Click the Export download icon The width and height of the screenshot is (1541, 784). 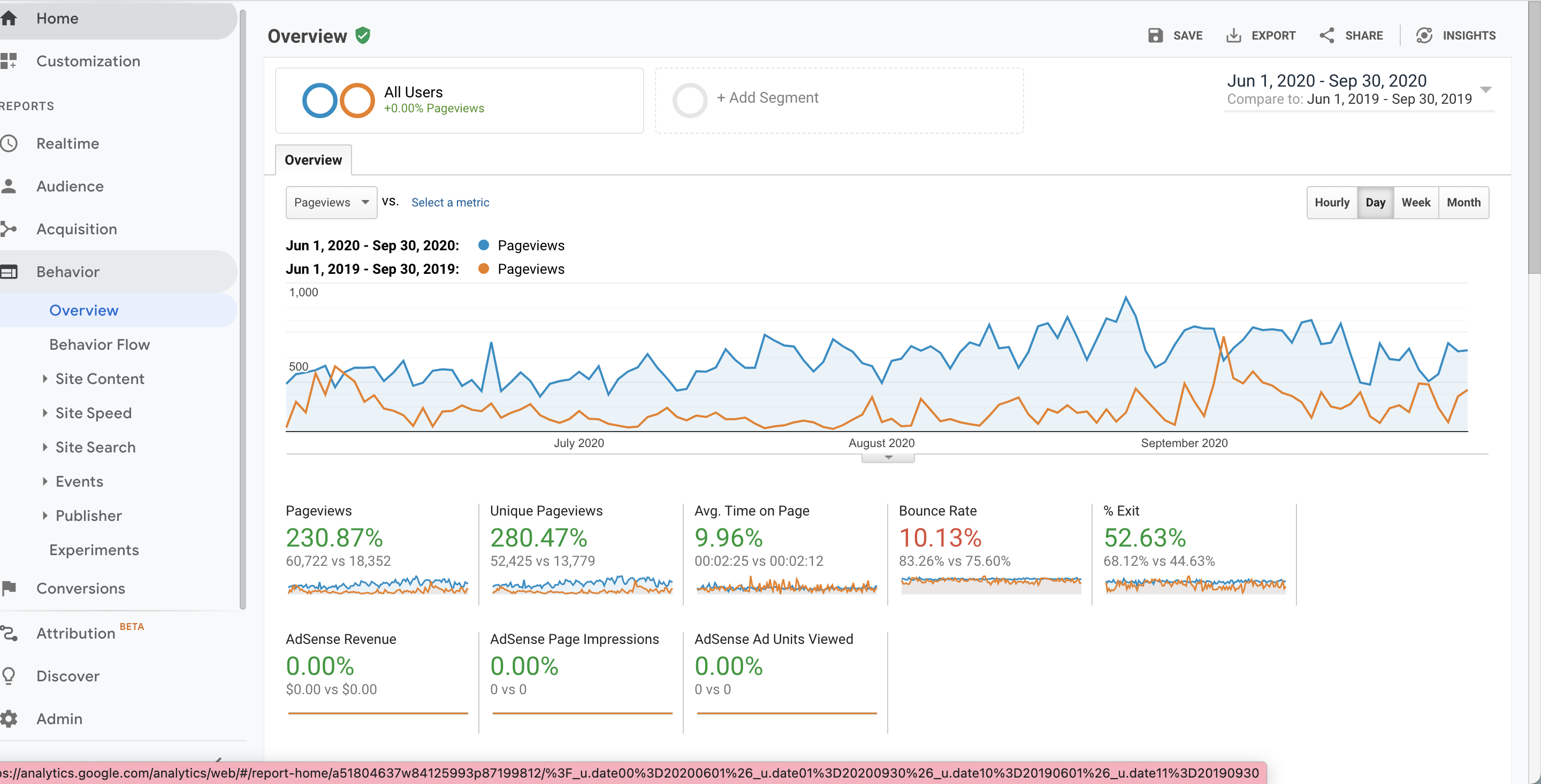[x=1233, y=35]
